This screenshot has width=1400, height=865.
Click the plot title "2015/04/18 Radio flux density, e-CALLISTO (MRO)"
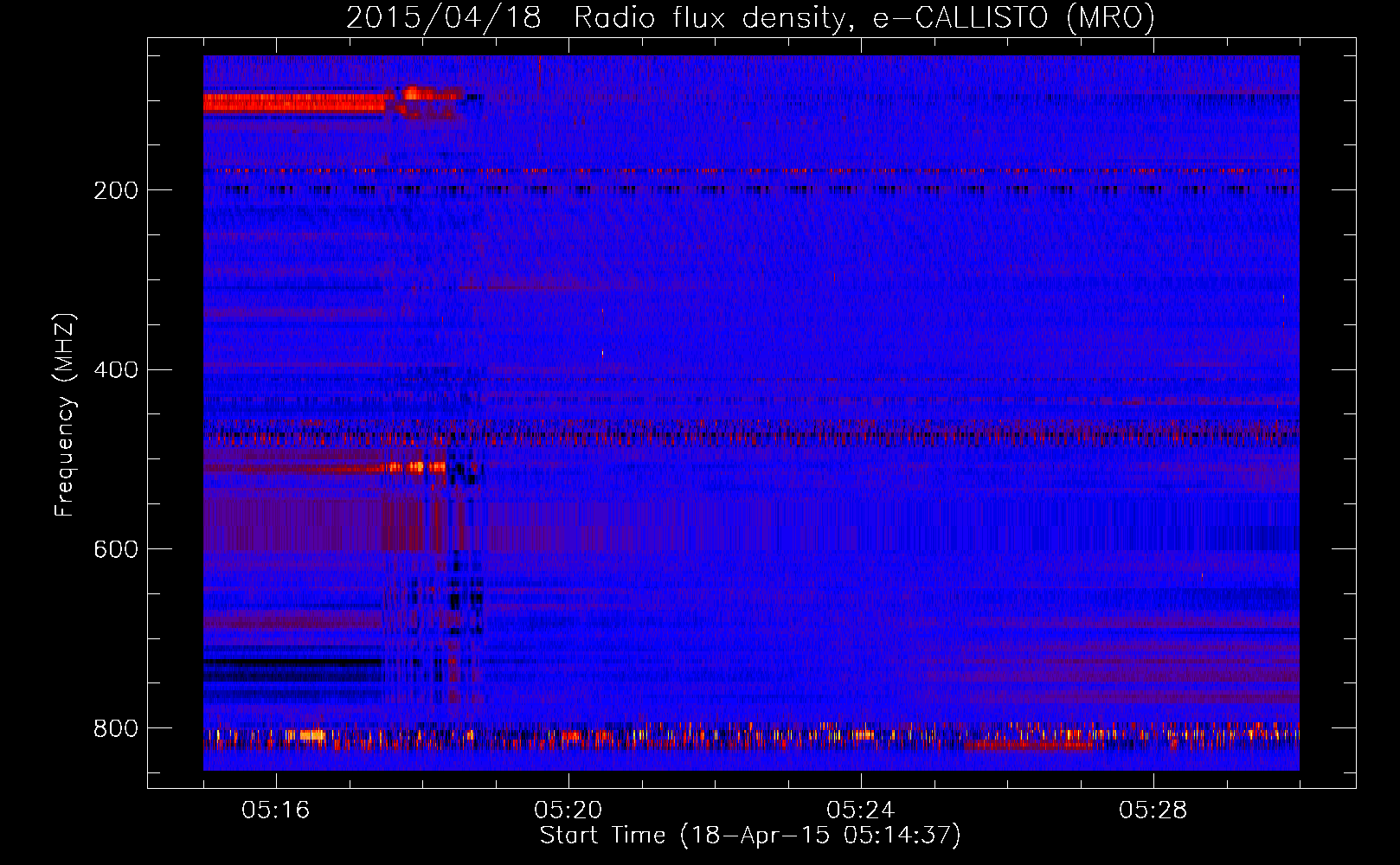750,17
